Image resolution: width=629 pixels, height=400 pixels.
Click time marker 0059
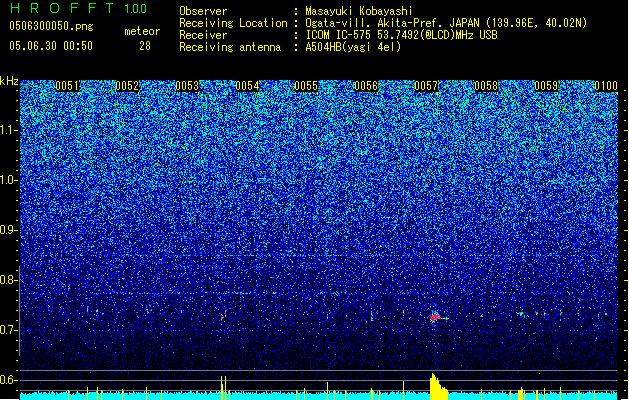(546, 86)
